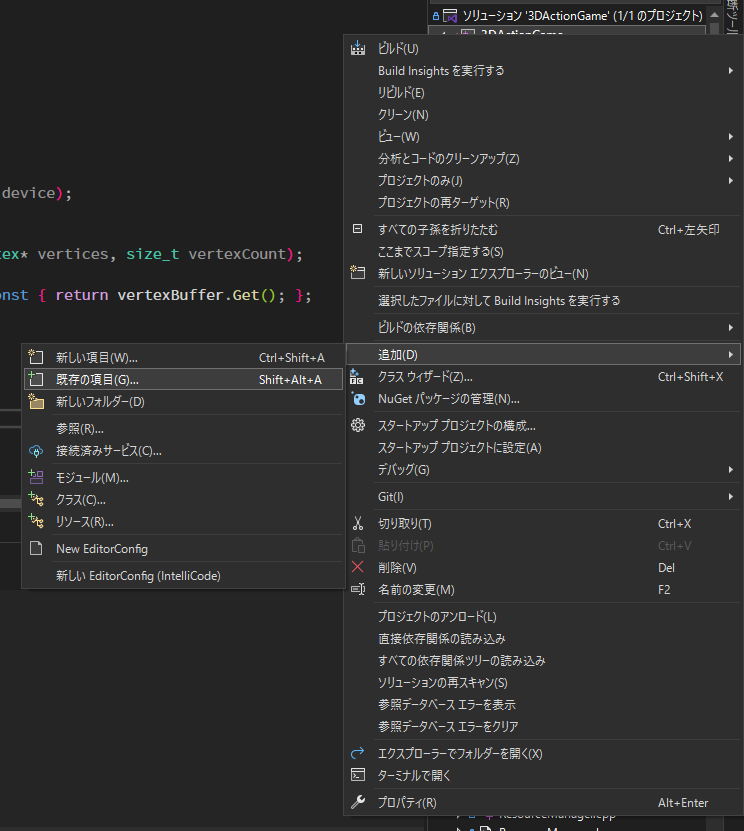Image resolution: width=744 pixels, height=831 pixels.
Task: Click the collapse all descendants (すべての子孫を折りたたむ) icon
Action: pos(358,229)
